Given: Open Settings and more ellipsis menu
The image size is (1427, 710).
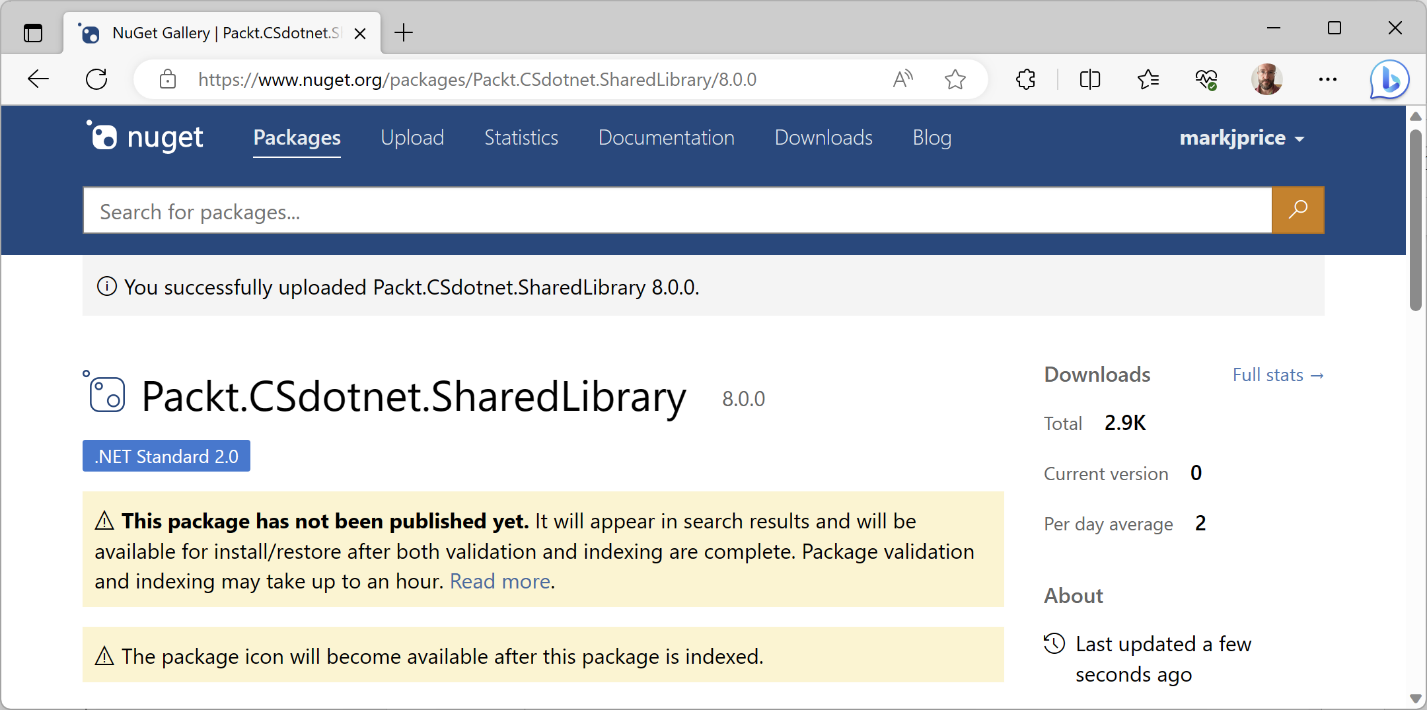Looking at the screenshot, I should click(1327, 80).
